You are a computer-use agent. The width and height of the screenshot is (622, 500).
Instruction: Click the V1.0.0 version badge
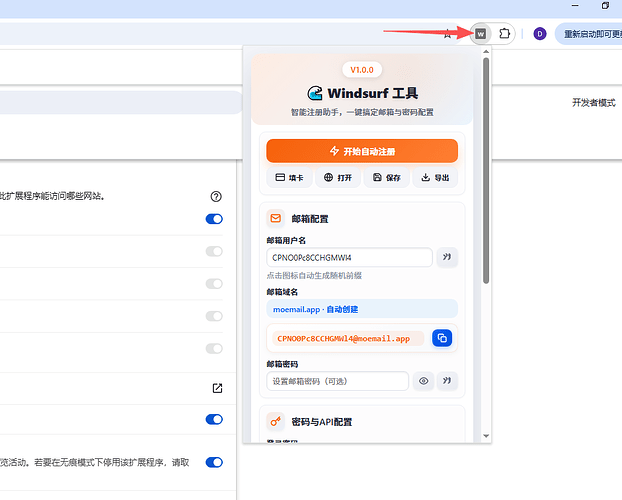362,70
